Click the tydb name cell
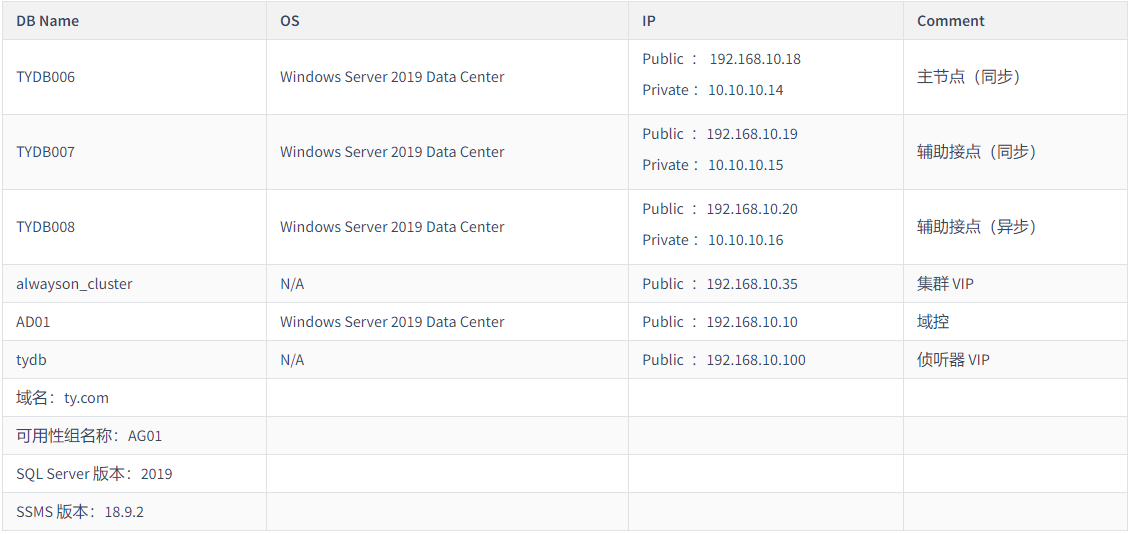 coord(31,360)
